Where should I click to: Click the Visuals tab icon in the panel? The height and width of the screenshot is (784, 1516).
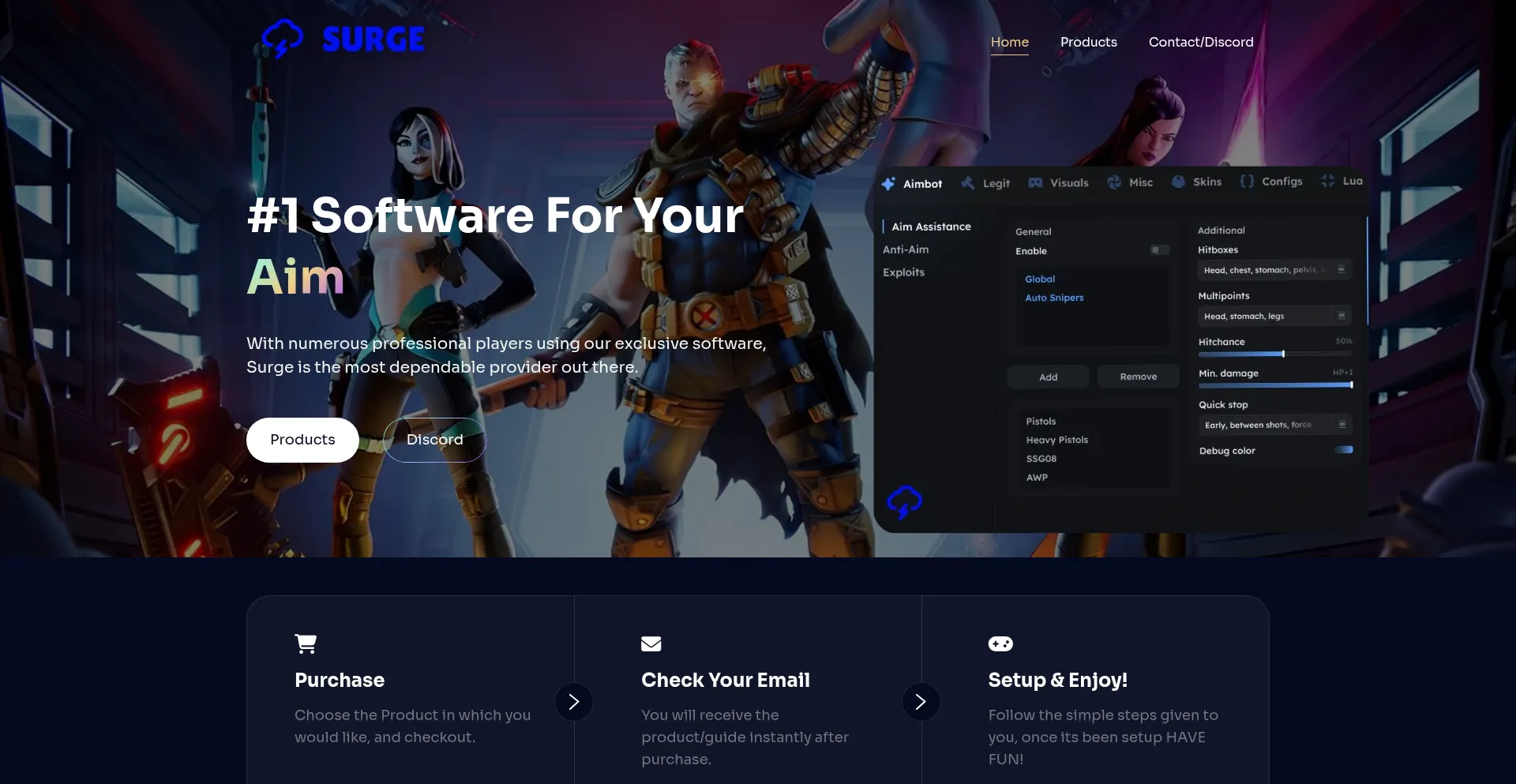click(1035, 183)
